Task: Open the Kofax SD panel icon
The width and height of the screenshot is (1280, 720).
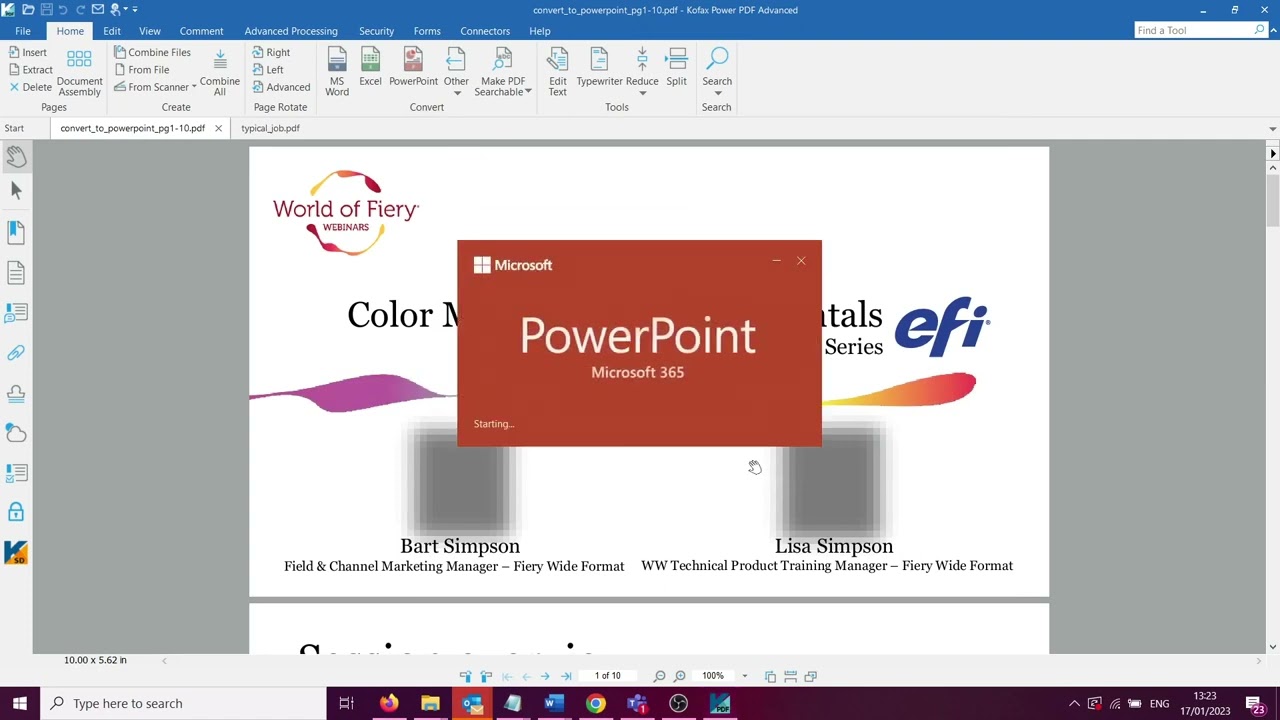Action: click(16, 552)
